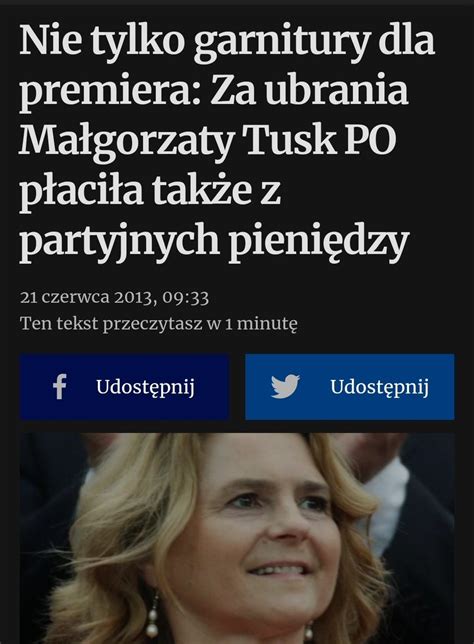Open the article headline about Małgorzata Tusk
The width and height of the screenshot is (474, 644).
[x=227, y=144]
